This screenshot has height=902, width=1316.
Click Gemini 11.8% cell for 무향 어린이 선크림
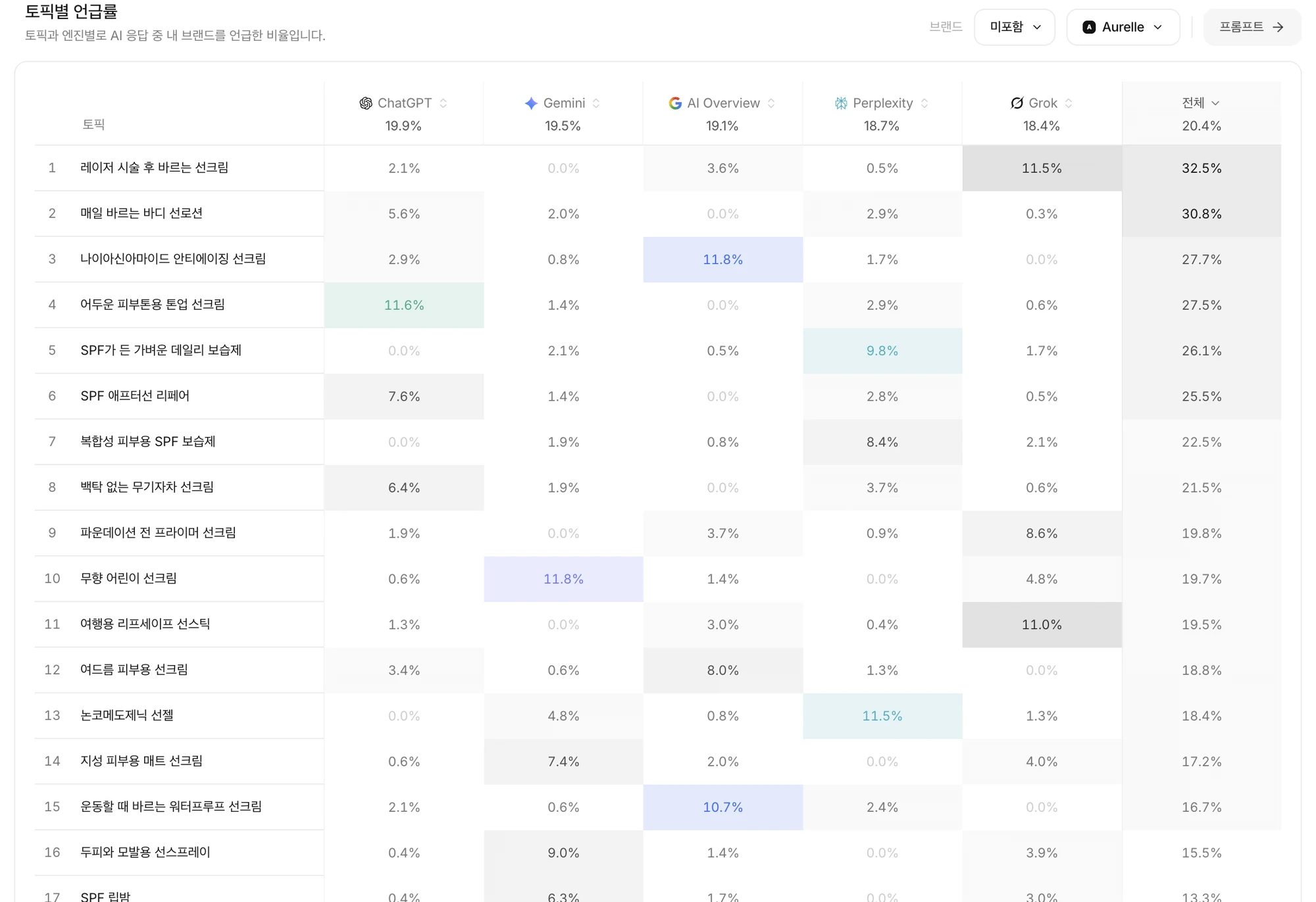563,579
